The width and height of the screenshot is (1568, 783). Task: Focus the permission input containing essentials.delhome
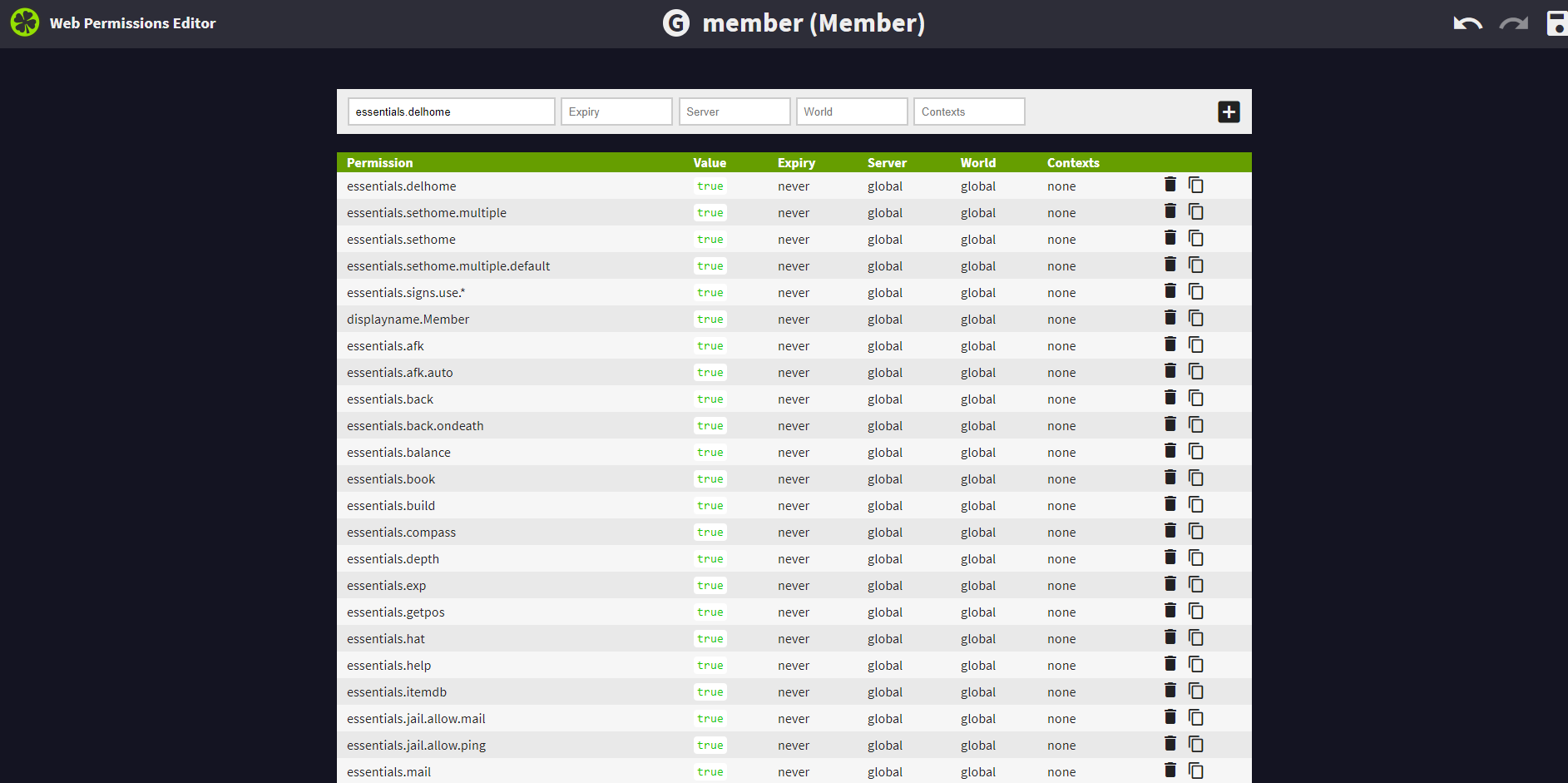452,112
